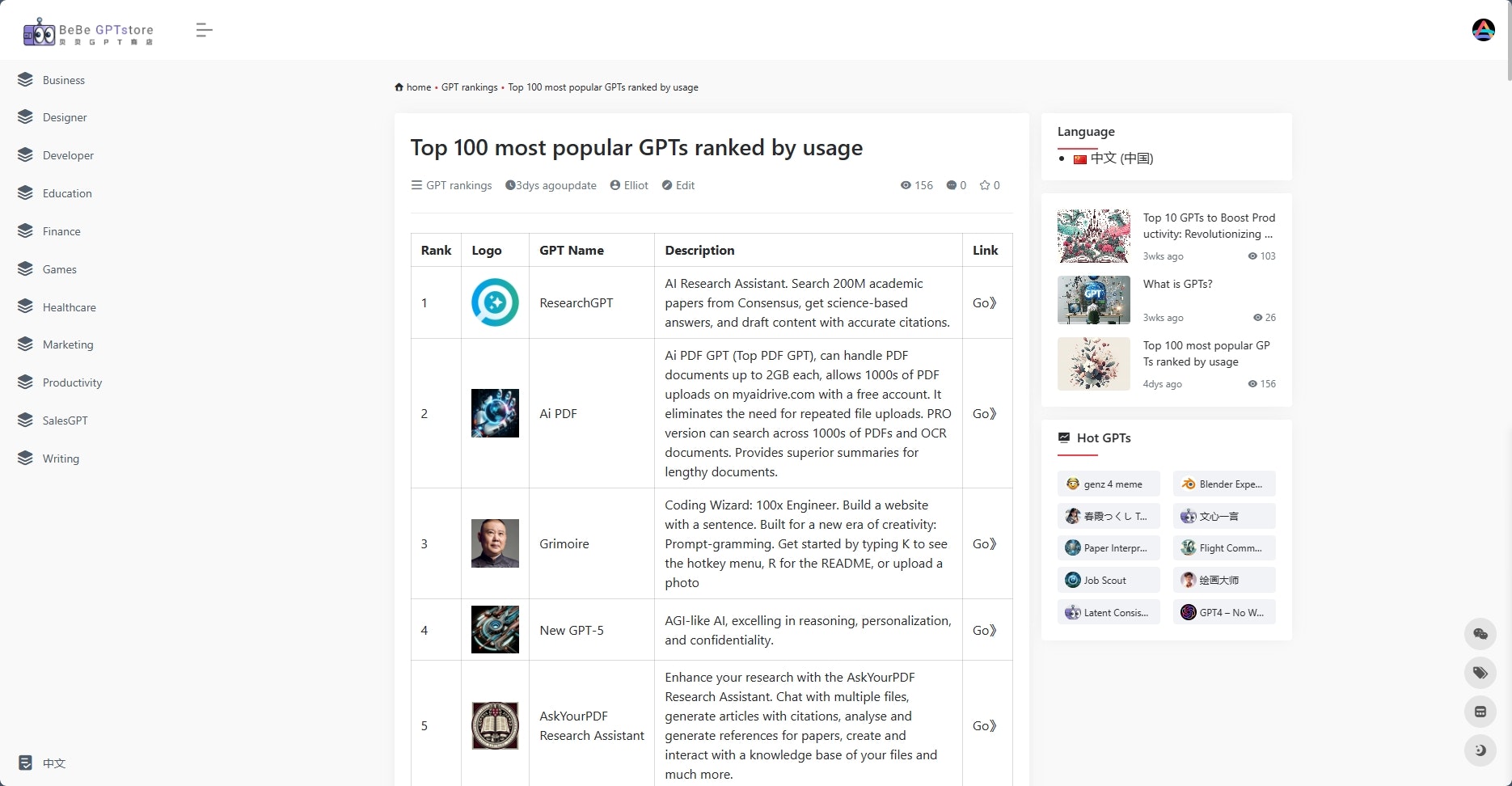Open New GPT-5 logo image
Image resolution: width=1512 pixels, height=786 pixels.
click(x=495, y=630)
